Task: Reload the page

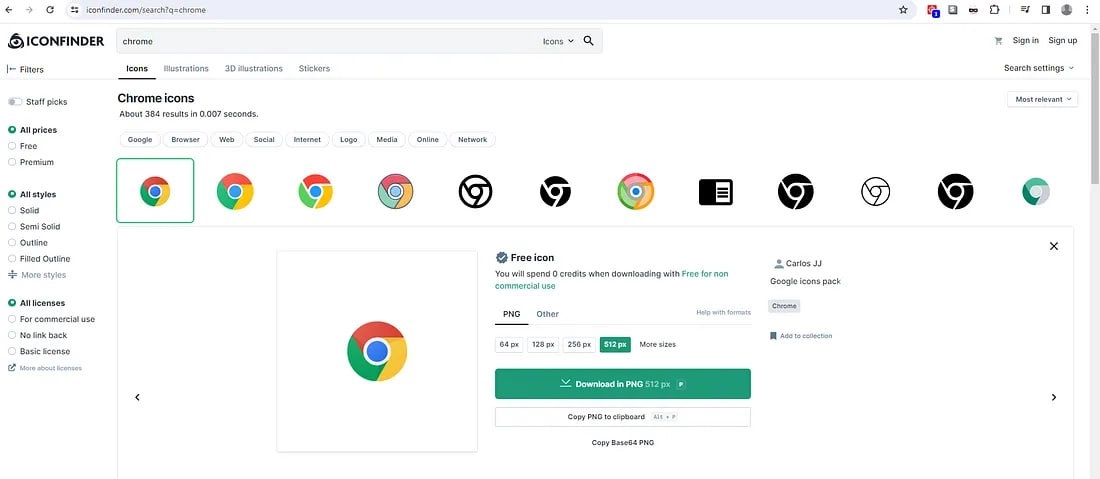Action: [x=50, y=10]
